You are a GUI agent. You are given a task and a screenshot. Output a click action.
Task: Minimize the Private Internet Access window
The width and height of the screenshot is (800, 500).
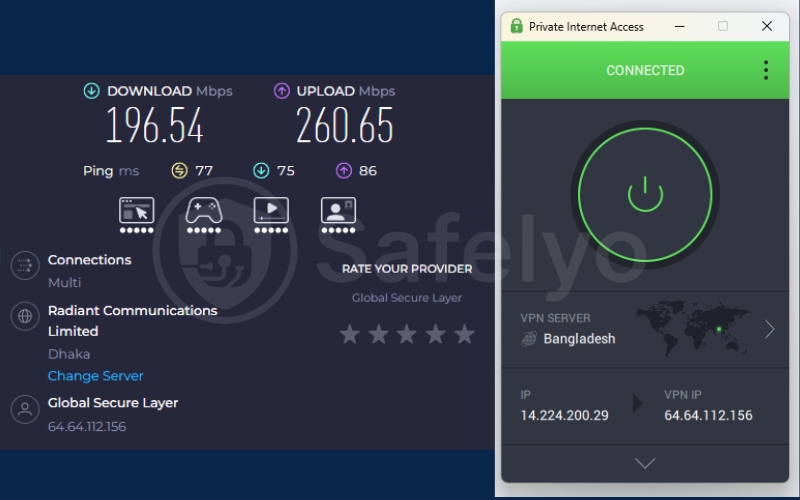pyautogui.click(x=679, y=26)
